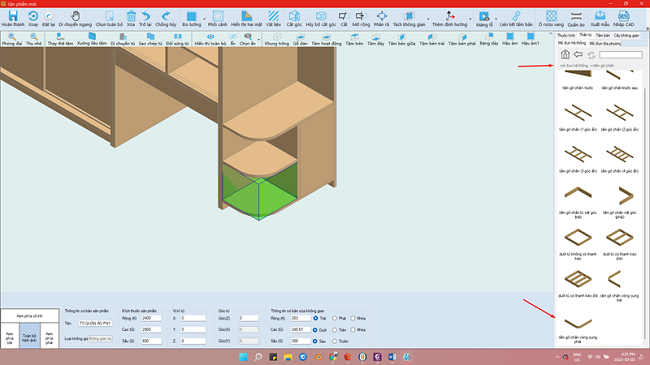The width and height of the screenshot is (650, 365).
Task: Click the Xóa trash icon
Action: [131, 16]
